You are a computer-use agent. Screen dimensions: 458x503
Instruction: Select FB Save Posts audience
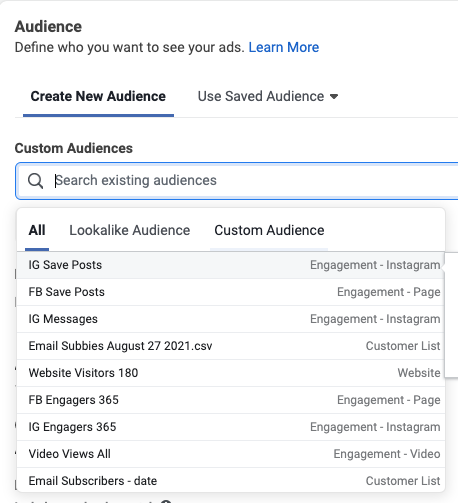[x=231, y=292]
